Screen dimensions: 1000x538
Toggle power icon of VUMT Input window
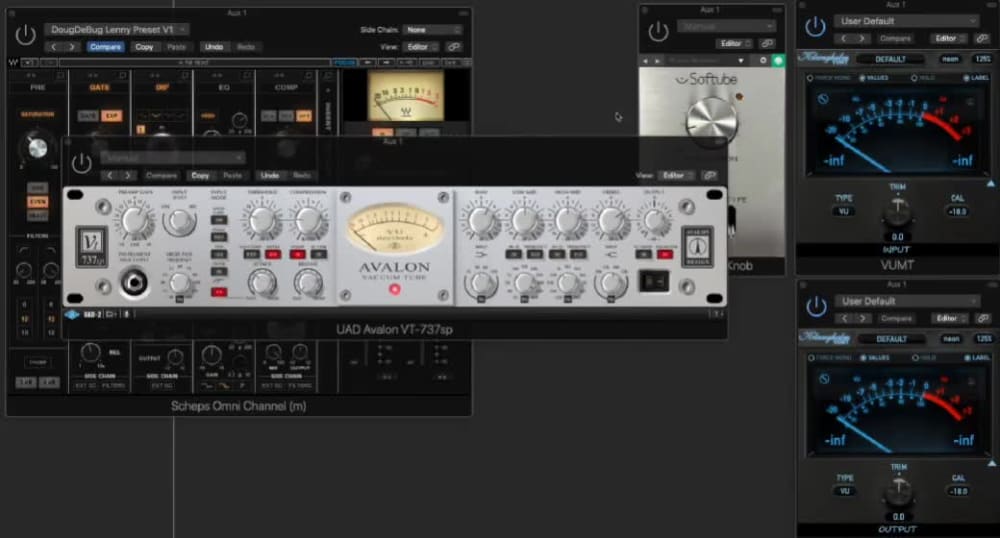click(815, 27)
